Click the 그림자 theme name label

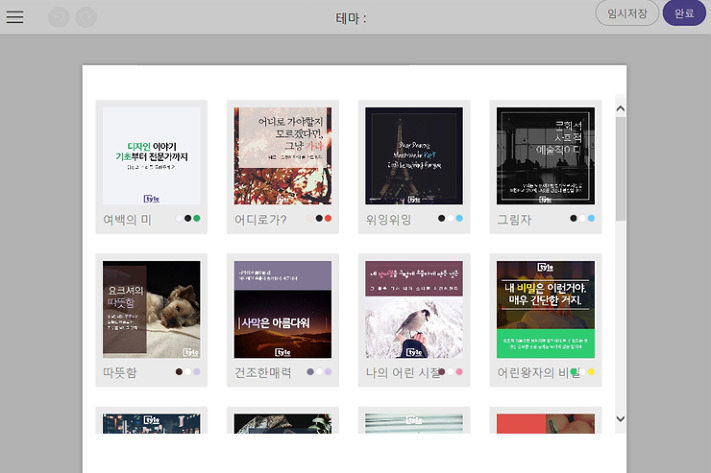tap(514, 219)
